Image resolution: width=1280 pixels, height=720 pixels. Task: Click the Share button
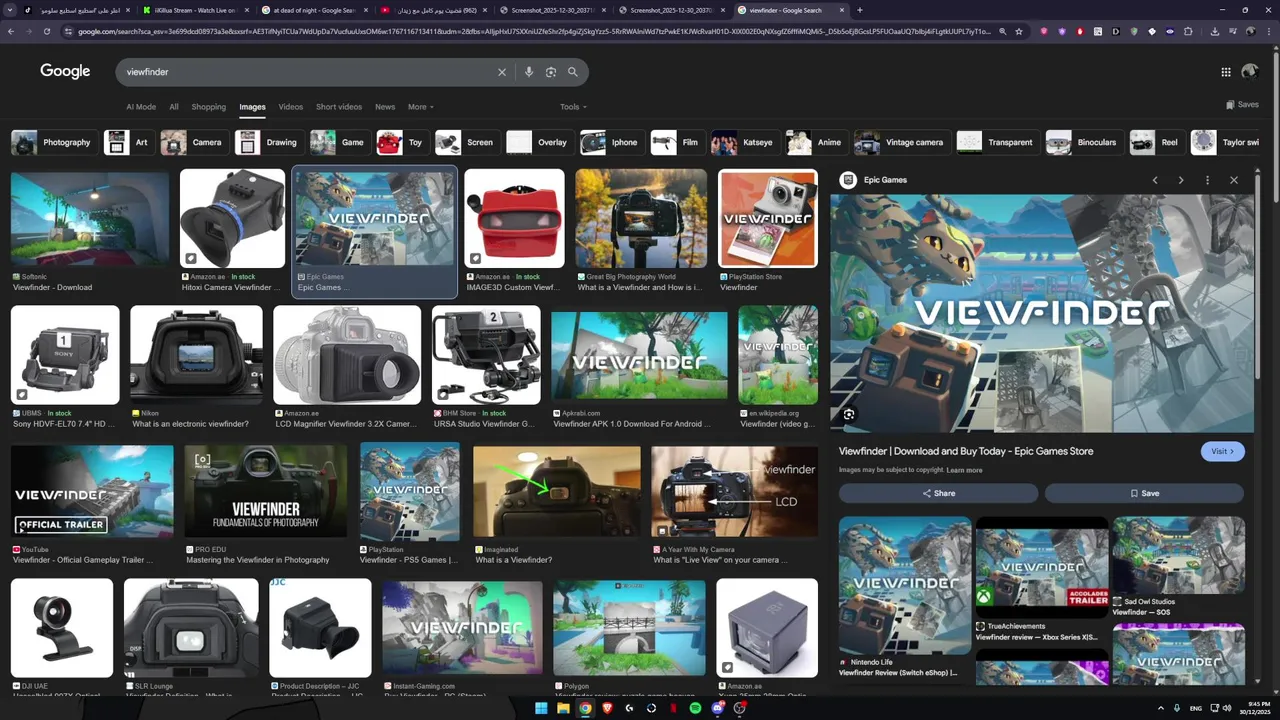tap(938, 493)
